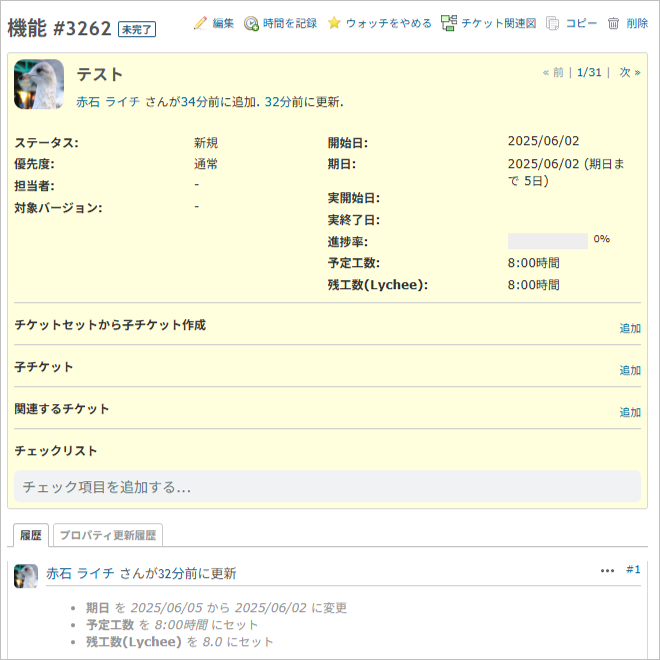Click the large seagull avatar image
Image resolution: width=660 pixels, height=660 pixels.
(39, 84)
